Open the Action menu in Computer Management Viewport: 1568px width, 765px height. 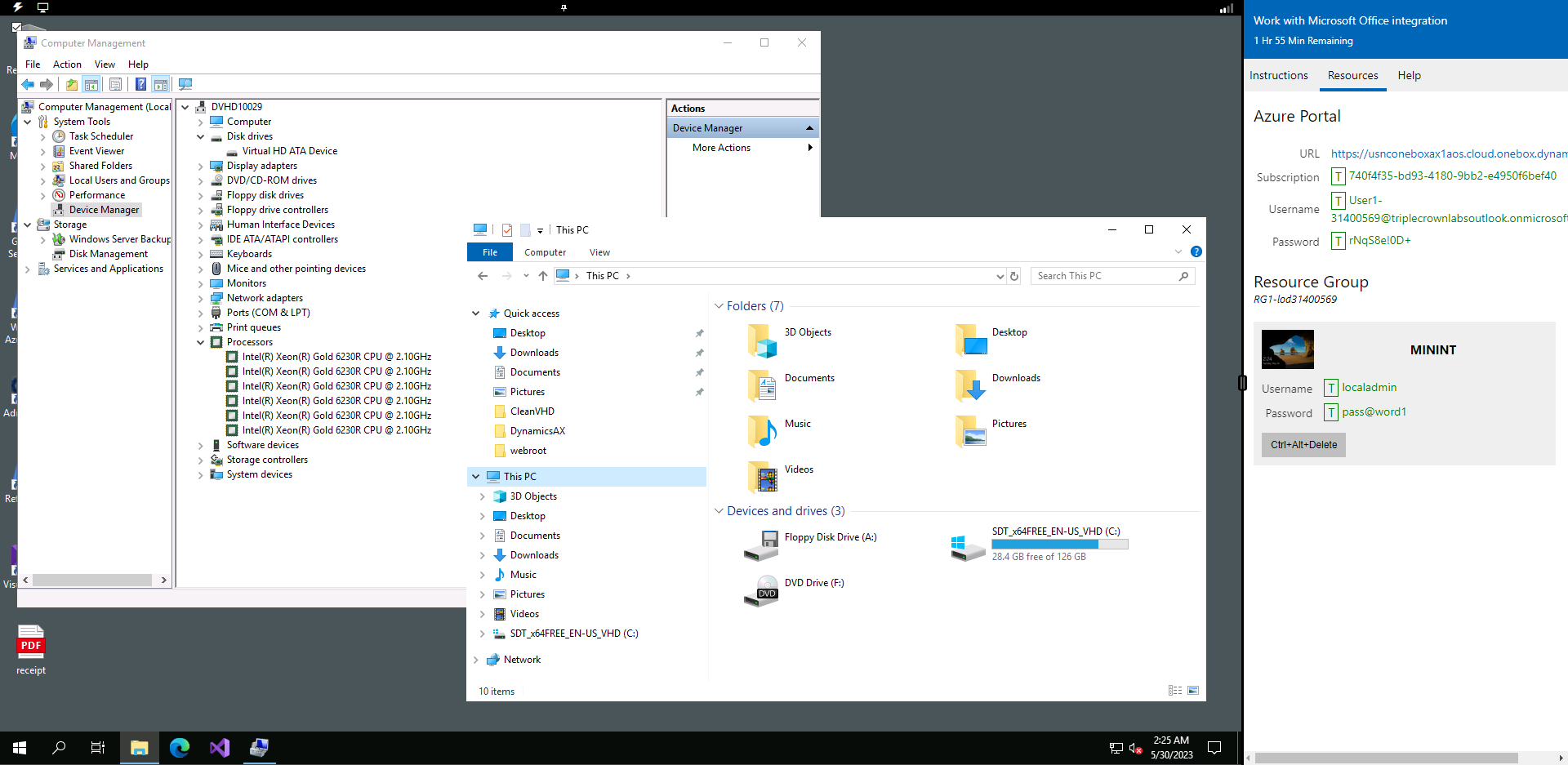(x=67, y=64)
